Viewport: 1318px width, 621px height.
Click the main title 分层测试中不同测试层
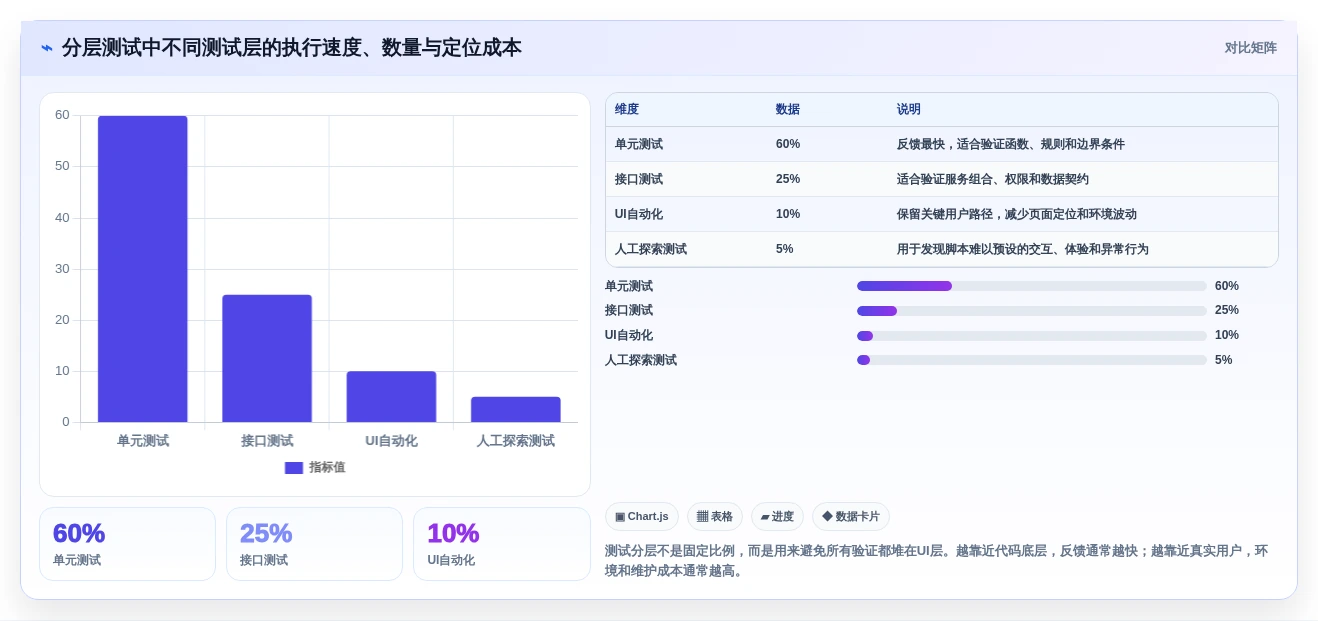[292, 47]
